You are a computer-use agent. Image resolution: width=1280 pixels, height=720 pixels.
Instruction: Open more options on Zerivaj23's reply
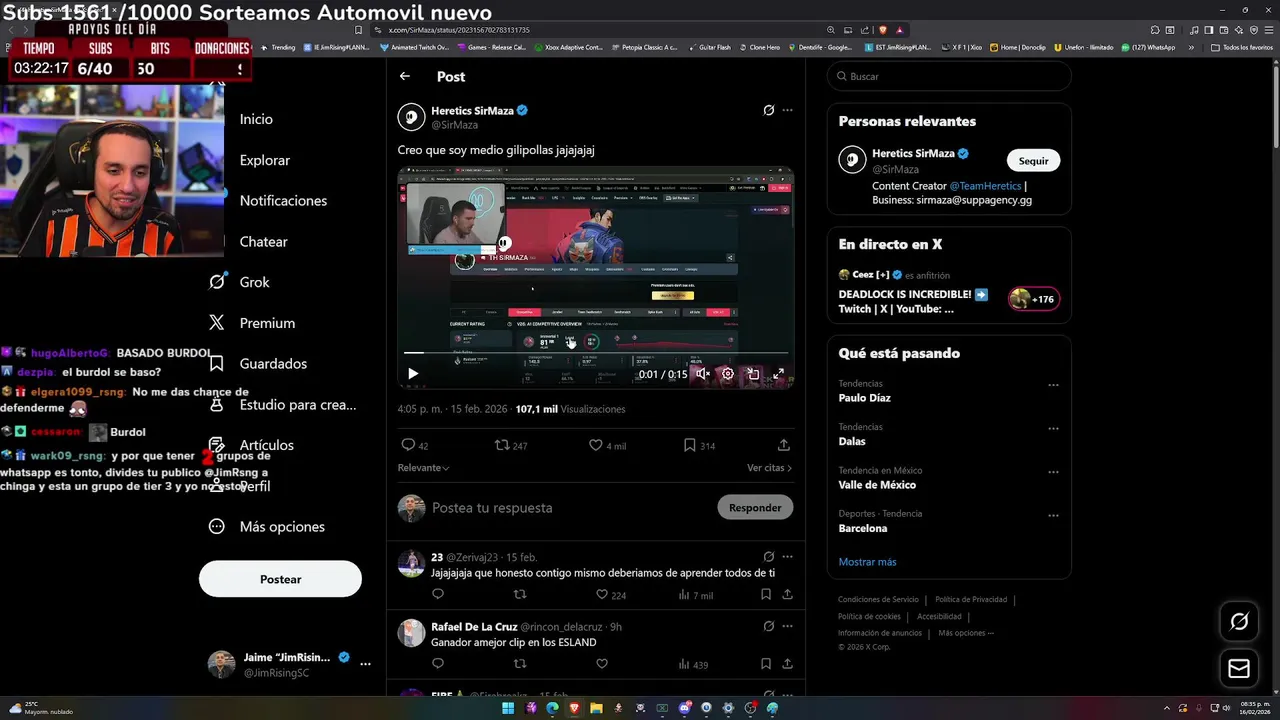787,557
